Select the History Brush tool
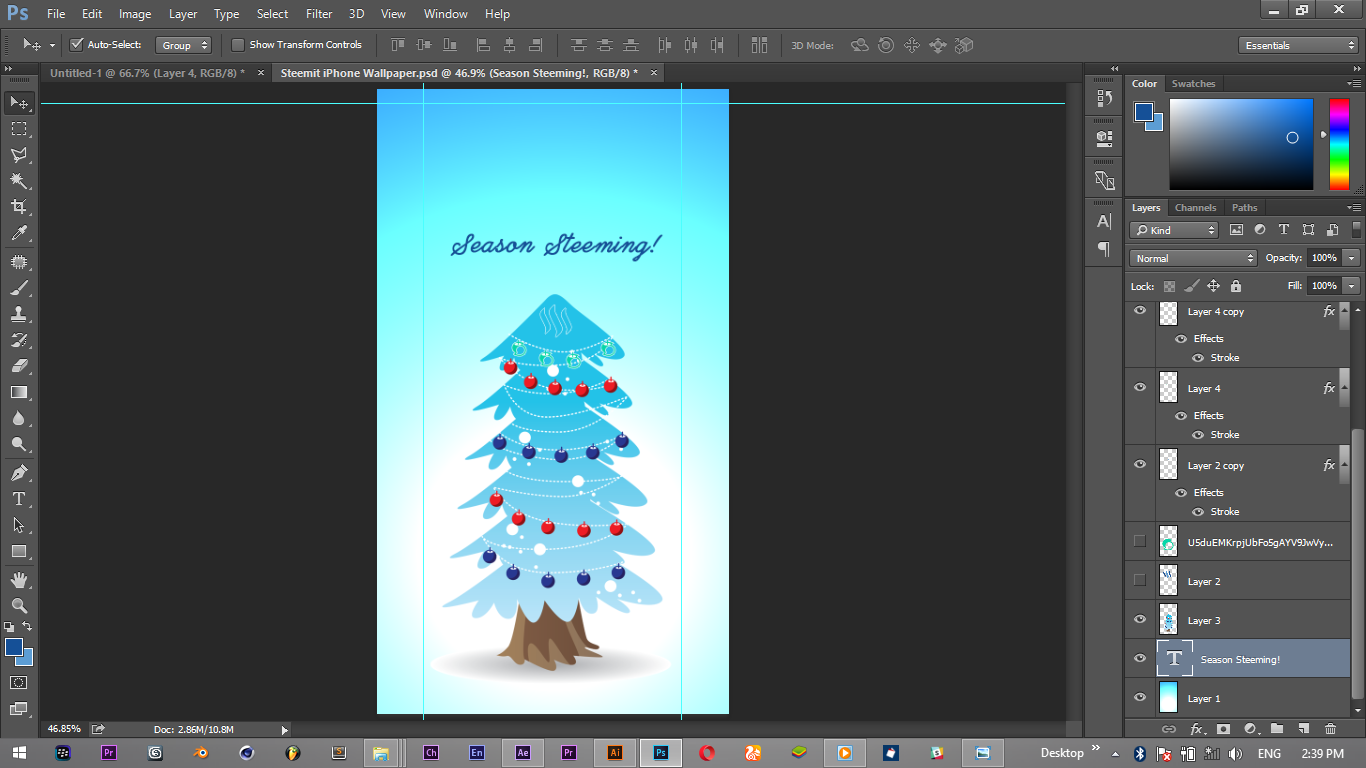Screen dimensions: 1366x768 click(x=19, y=340)
